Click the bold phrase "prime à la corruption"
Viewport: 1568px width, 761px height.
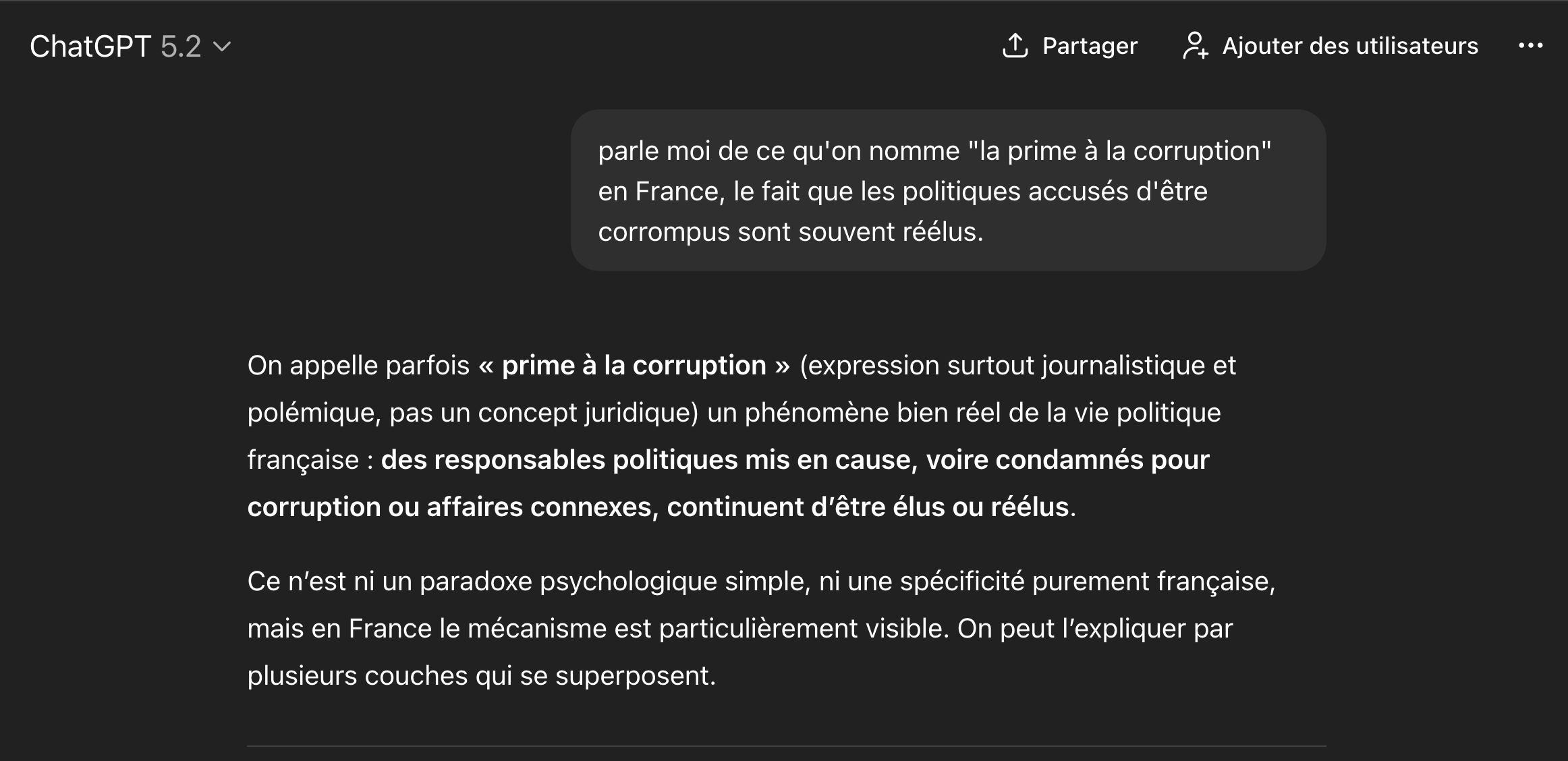coord(634,365)
